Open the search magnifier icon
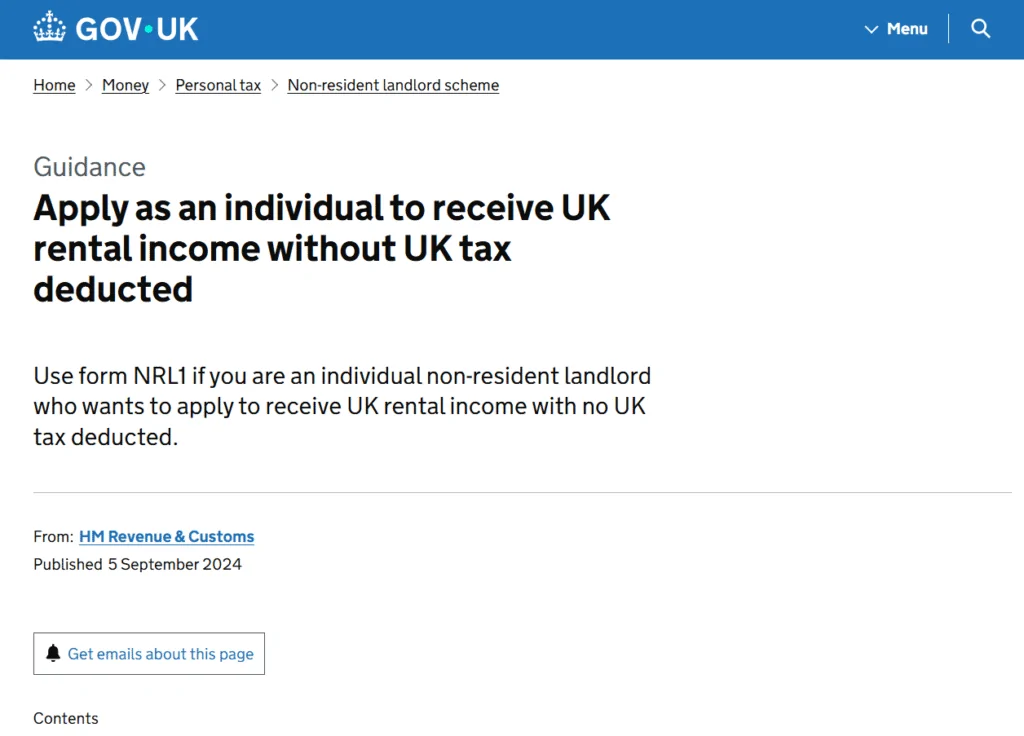The height and width of the screenshot is (736, 1024). coord(981,29)
